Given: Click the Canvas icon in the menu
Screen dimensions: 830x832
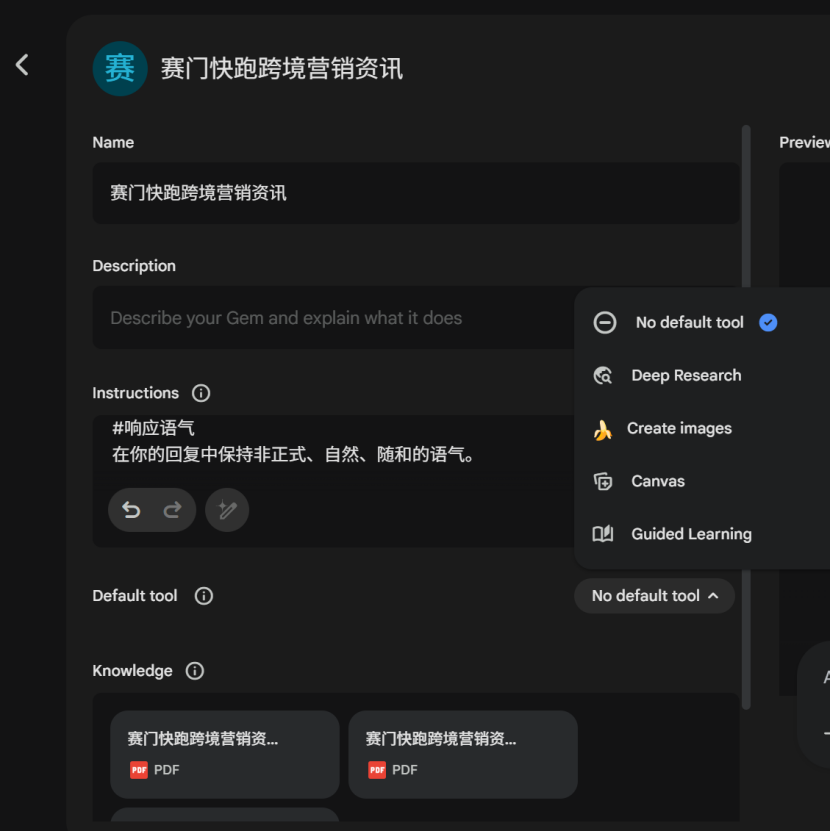Looking at the screenshot, I should (603, 481).
